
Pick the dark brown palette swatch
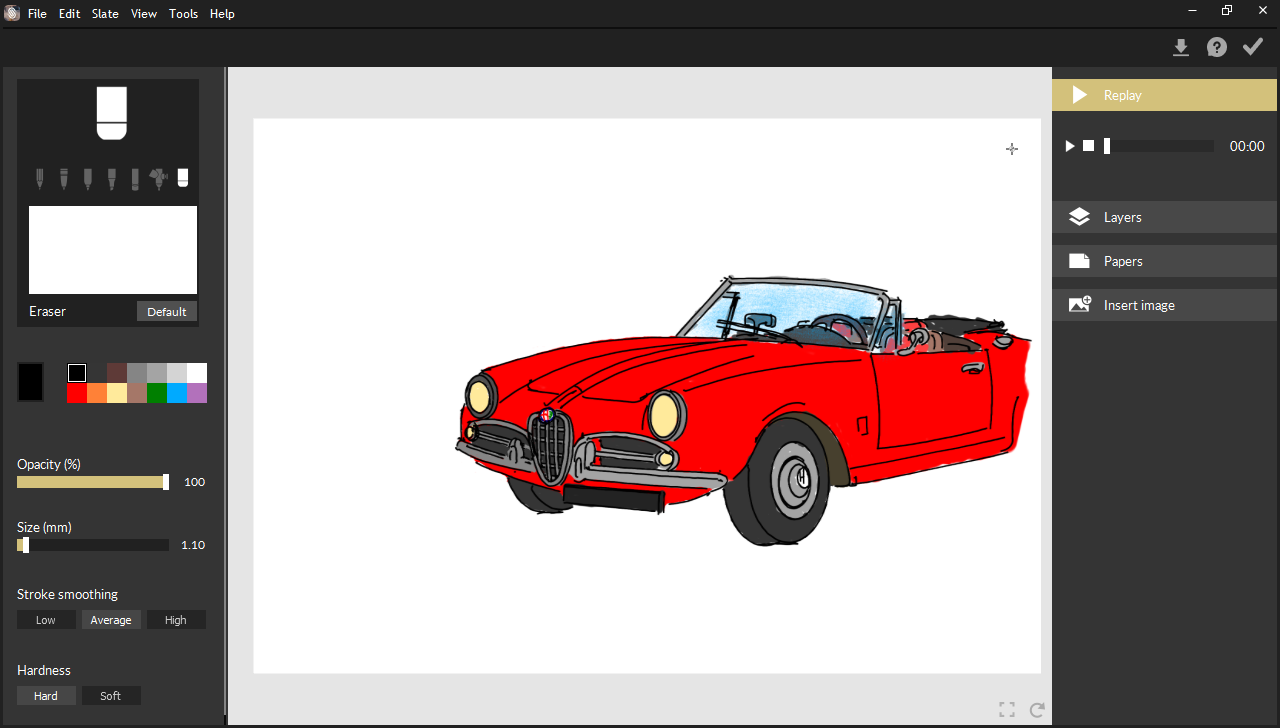point(117,373)
